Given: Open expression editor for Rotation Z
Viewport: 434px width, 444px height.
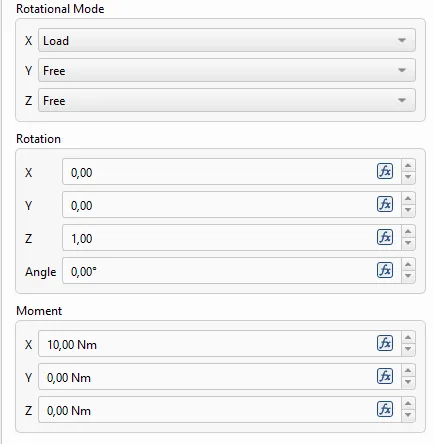Looking at the screenshot, I should [385, 237].
